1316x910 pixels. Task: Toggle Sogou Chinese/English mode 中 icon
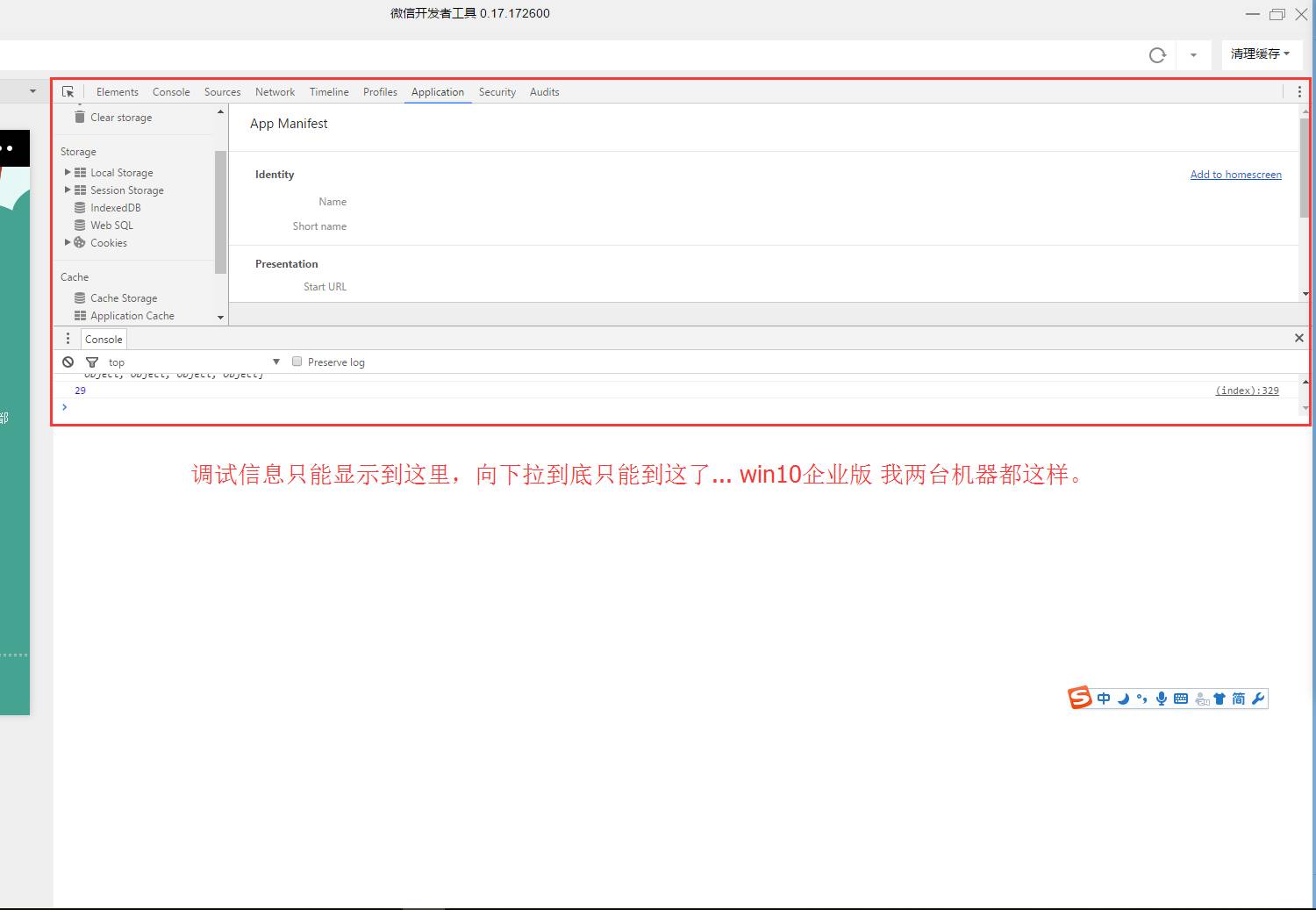pyautogui.click(x=1104, y=699)
